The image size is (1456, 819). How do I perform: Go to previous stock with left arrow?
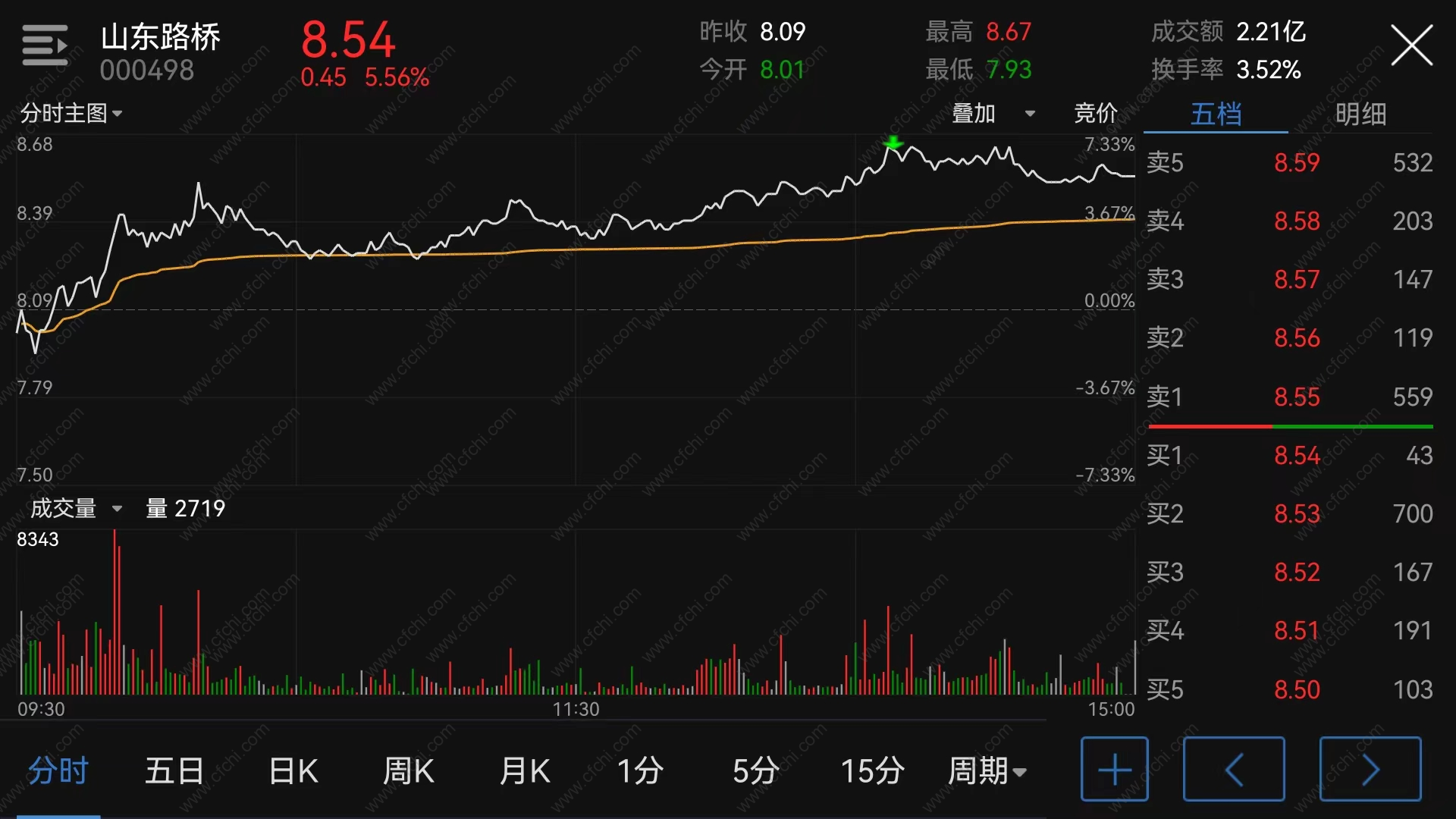tap(1234, 769)
